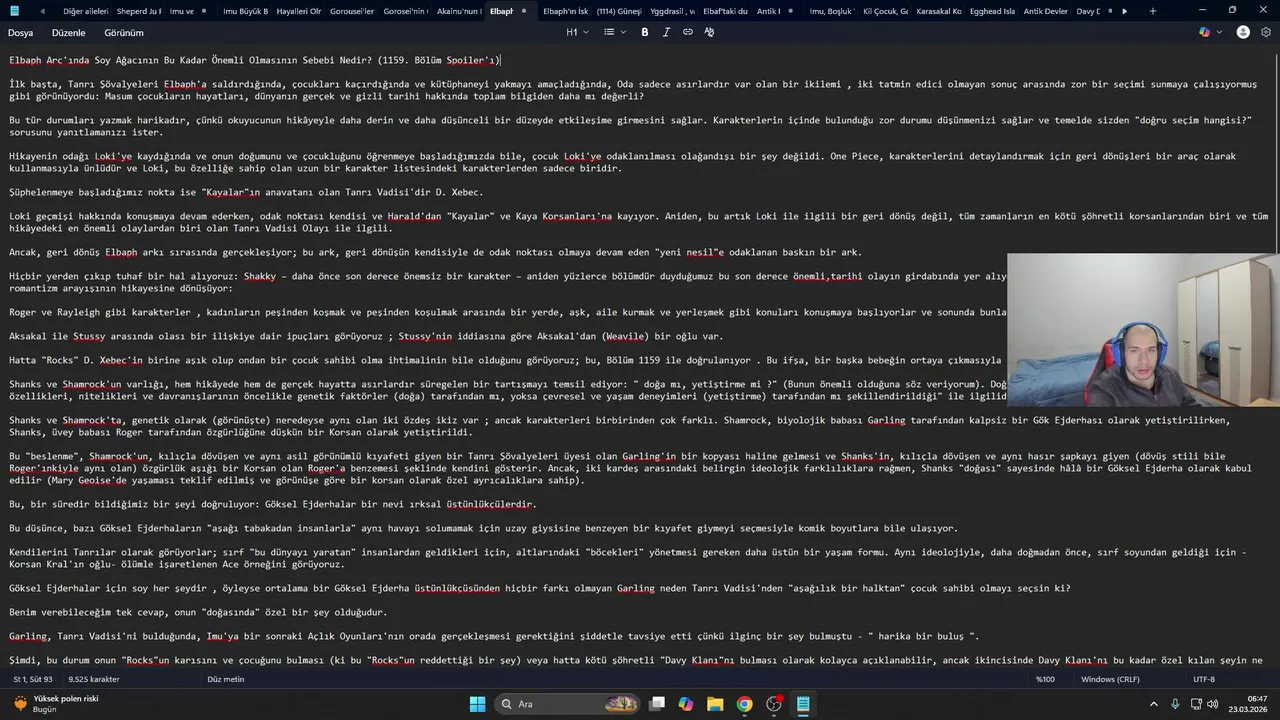
Task: Add a new tab with the plus icon
Action: 1153,11
